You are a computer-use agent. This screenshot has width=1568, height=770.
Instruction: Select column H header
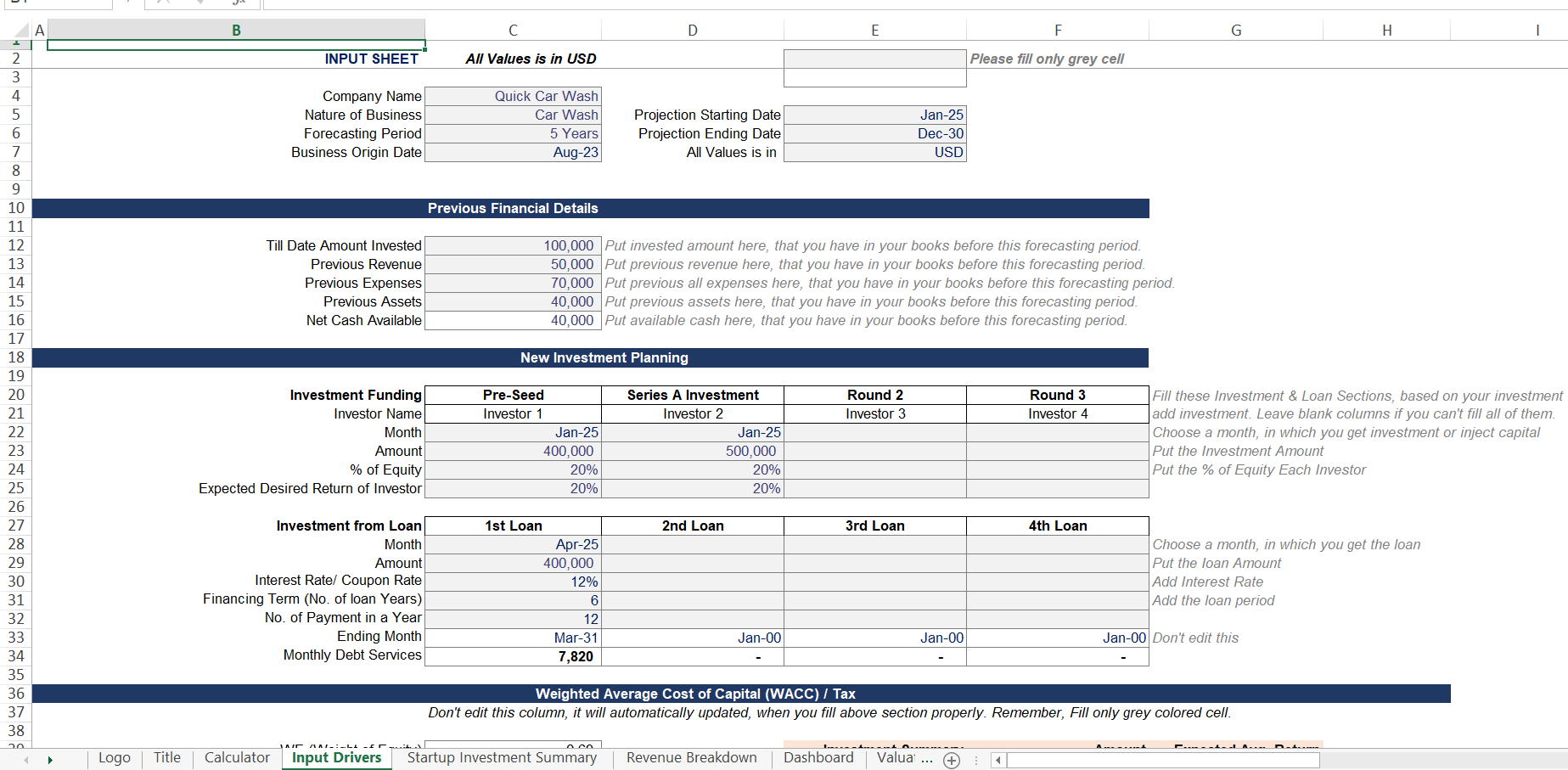[1386, 31]
